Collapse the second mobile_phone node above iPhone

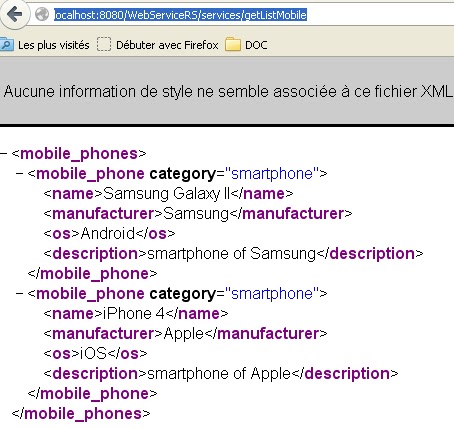point(20,294)
